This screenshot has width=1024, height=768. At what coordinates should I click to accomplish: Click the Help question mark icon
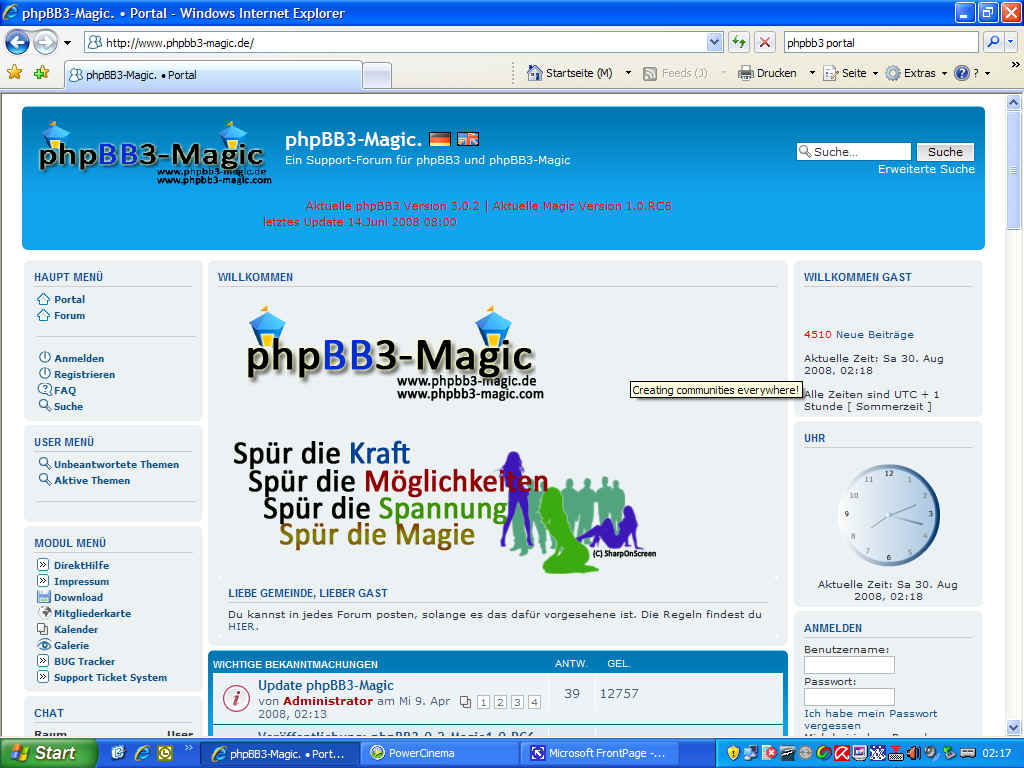961,73
